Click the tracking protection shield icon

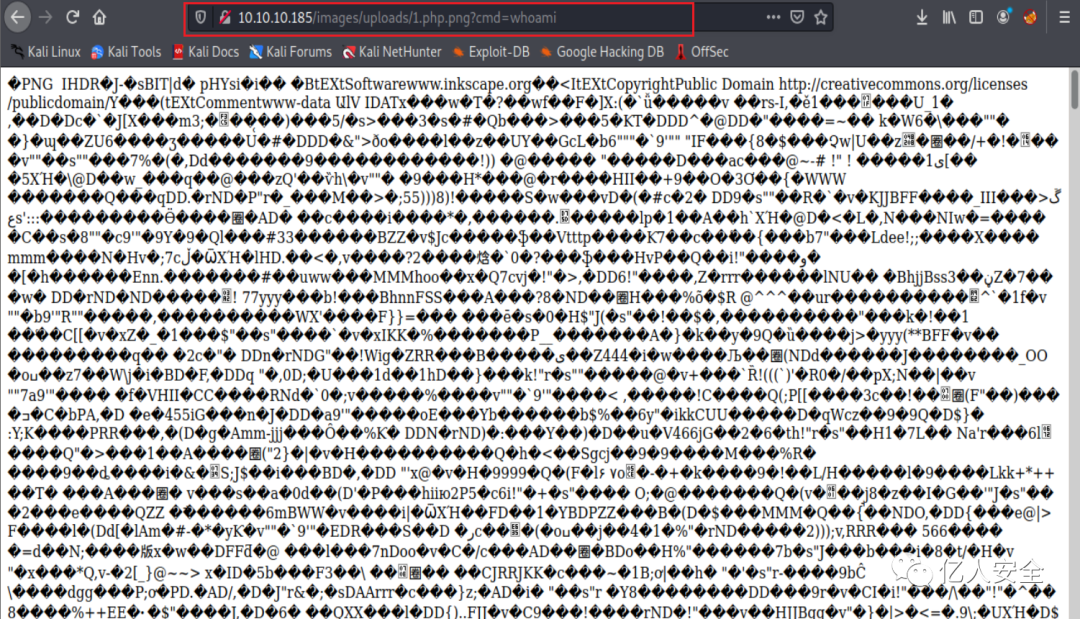click(x=200, y=18)
